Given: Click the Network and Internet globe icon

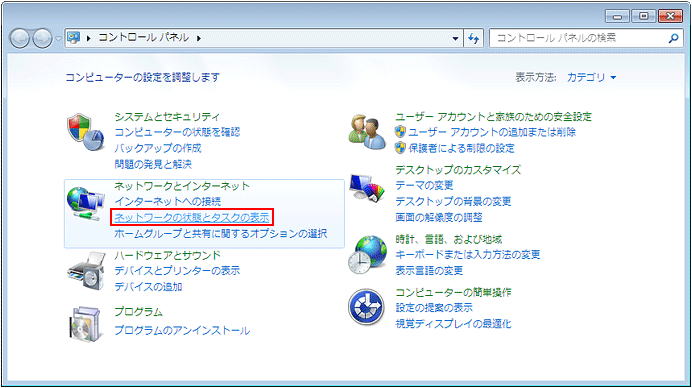Looking at the screenshot, I should [x=86, y=203].
